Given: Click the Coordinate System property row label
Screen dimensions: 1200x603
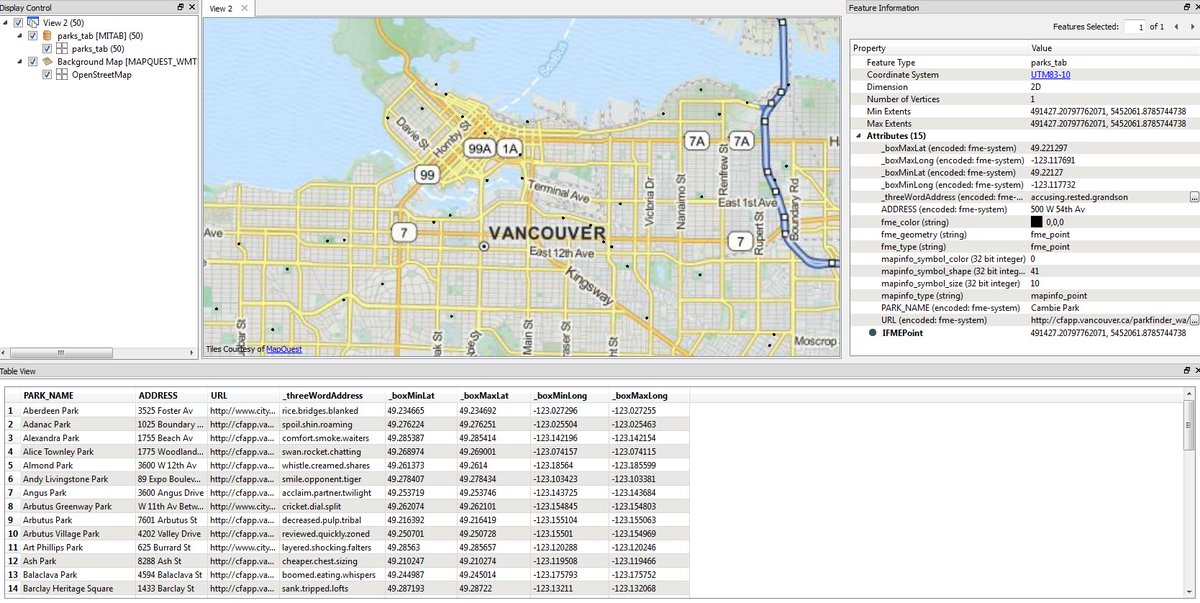Looking at the screenshot, I should coord(903,75).
